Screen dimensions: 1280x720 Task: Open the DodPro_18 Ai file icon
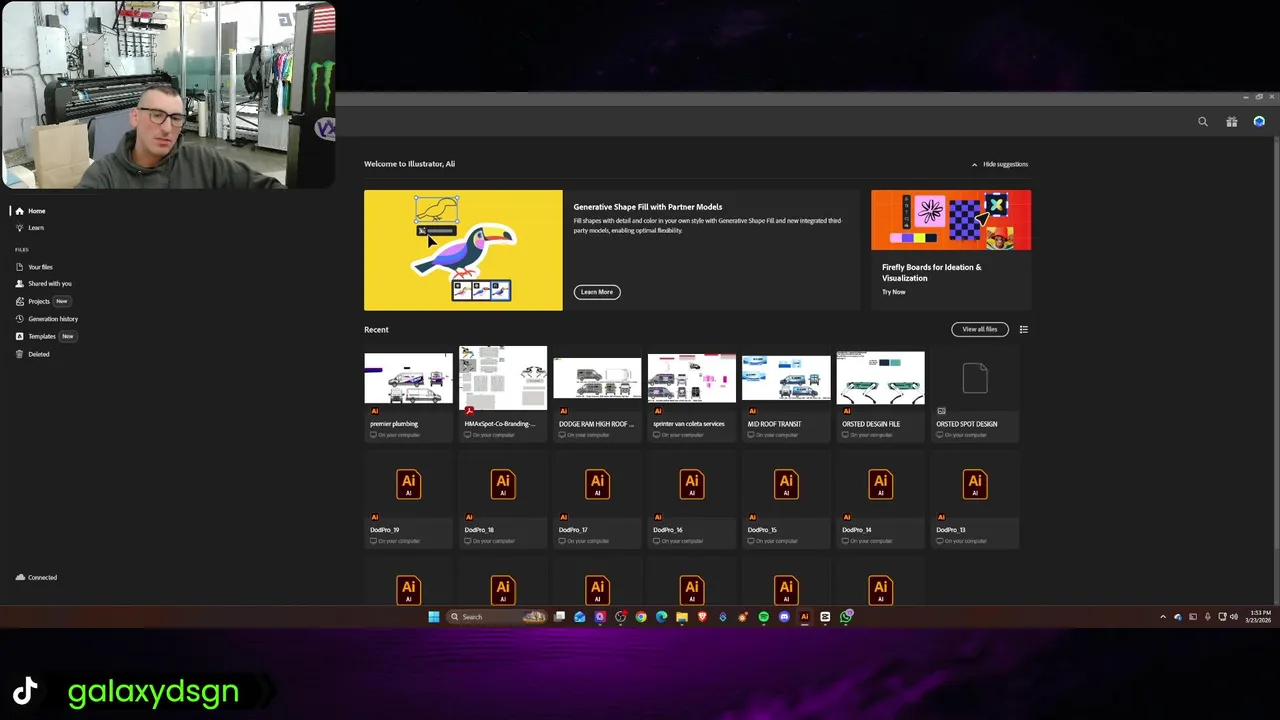click(x=503, y=484)
